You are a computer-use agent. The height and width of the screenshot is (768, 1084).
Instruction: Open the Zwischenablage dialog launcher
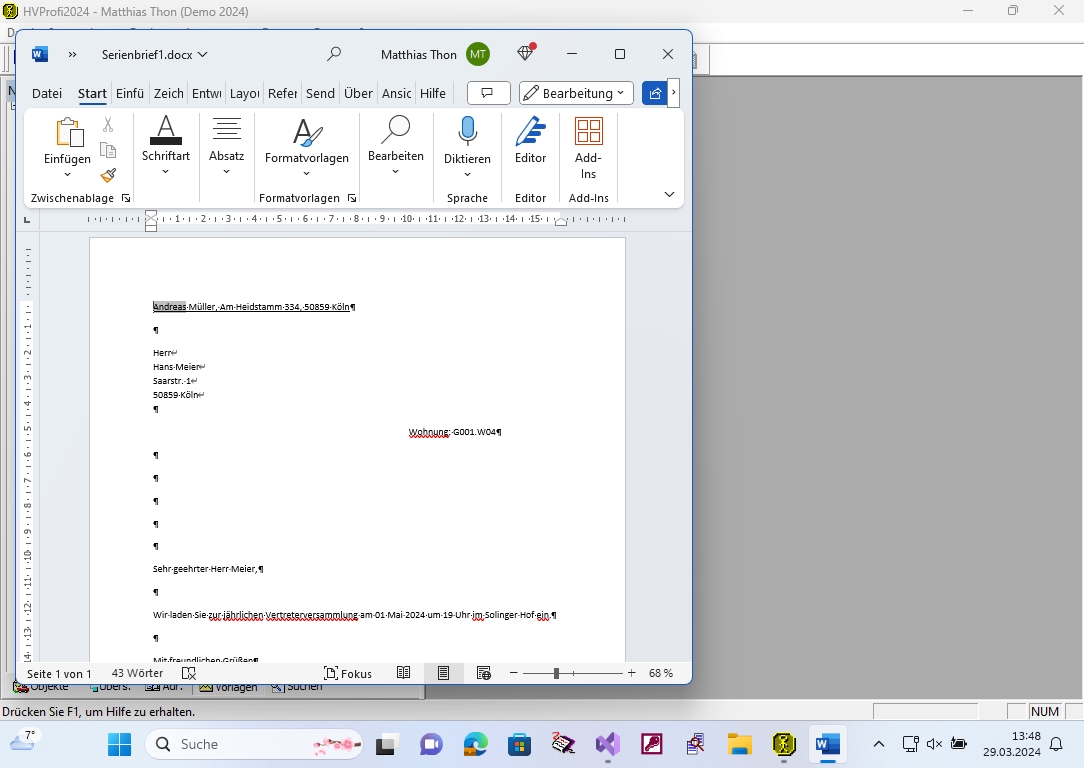coord(126,198)
